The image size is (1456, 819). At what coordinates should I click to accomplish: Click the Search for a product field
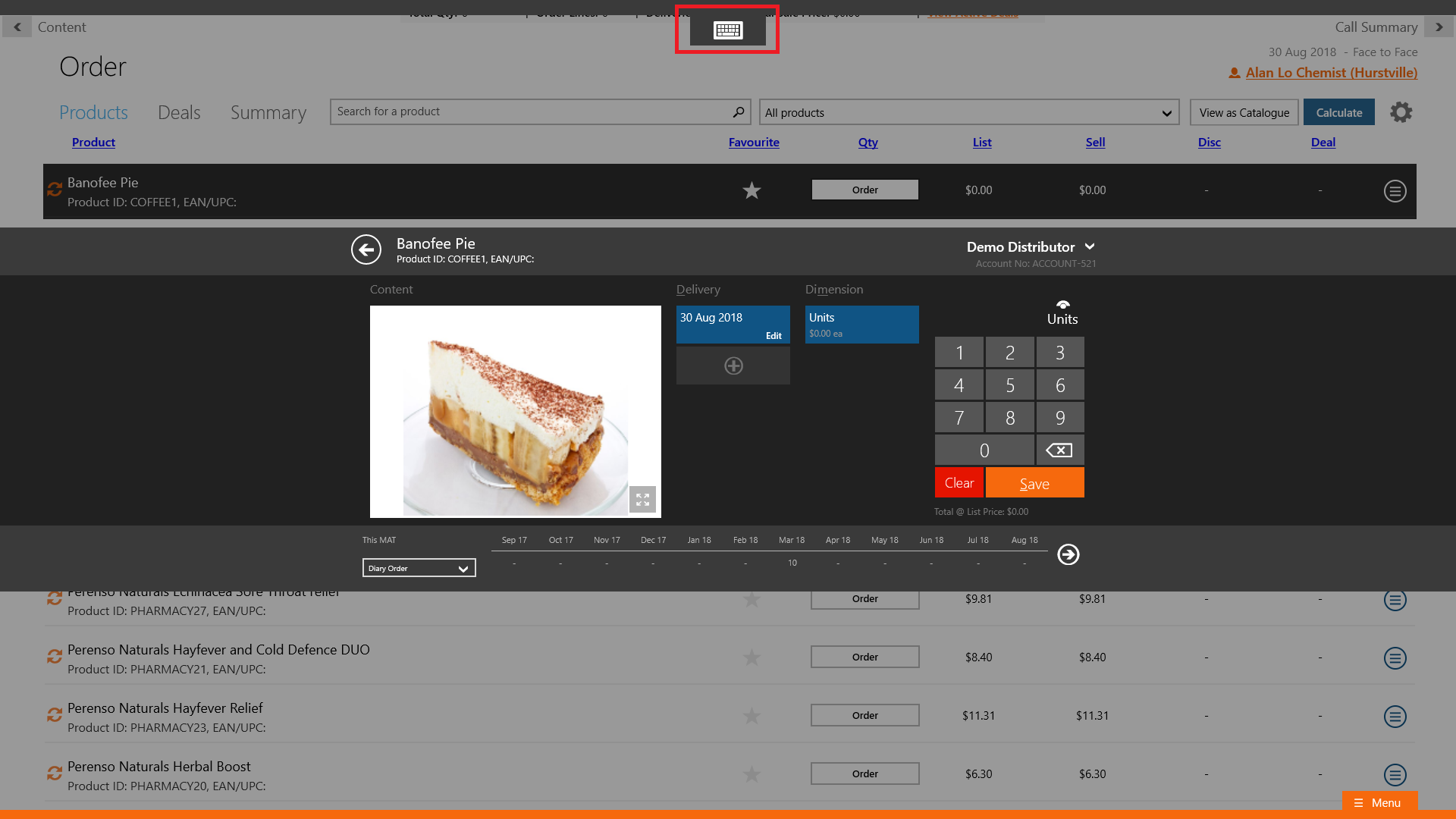point(531,111)
